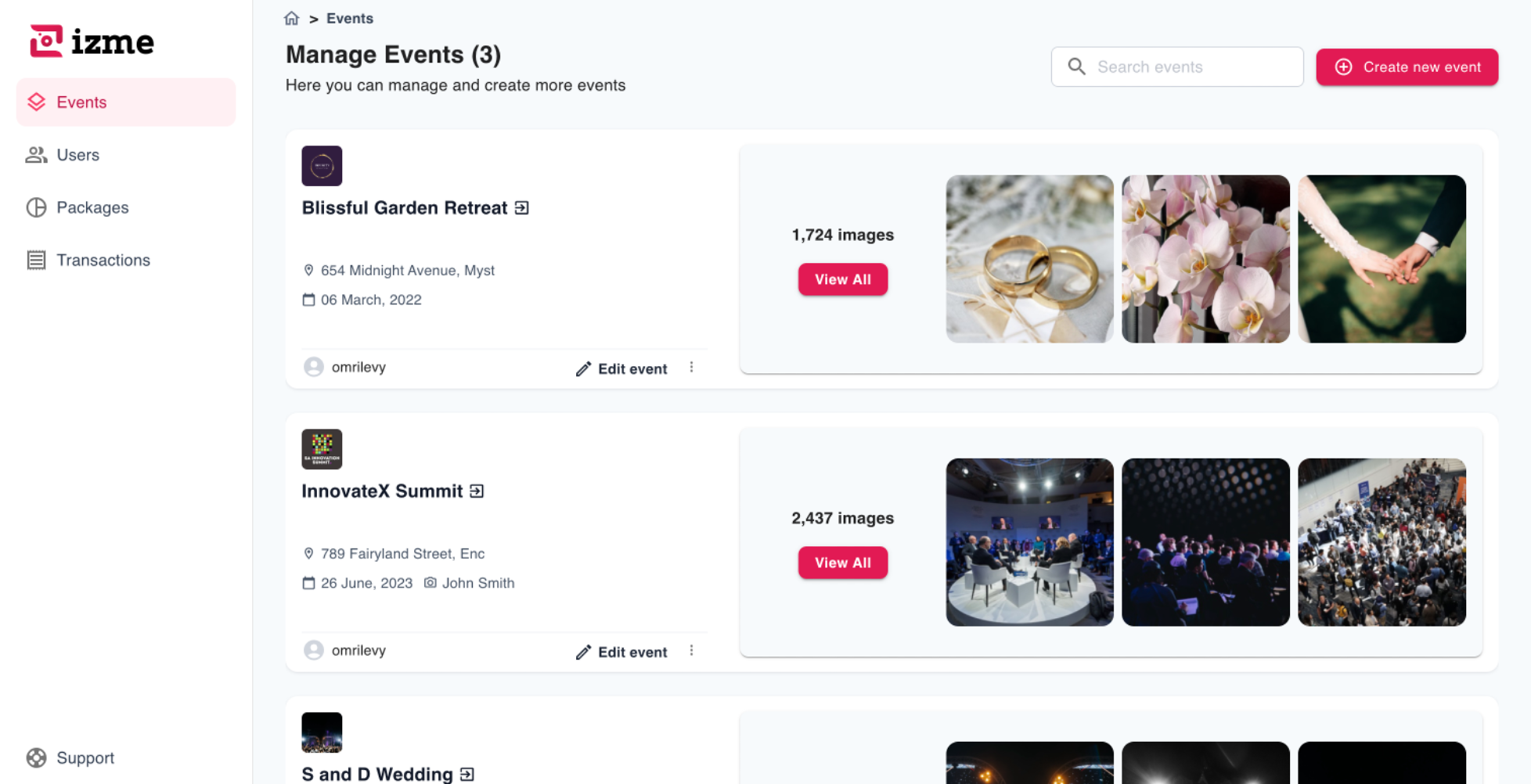Click the home breadcrumb icon
The image size is (1531, 784).
(x=292, y=18)
